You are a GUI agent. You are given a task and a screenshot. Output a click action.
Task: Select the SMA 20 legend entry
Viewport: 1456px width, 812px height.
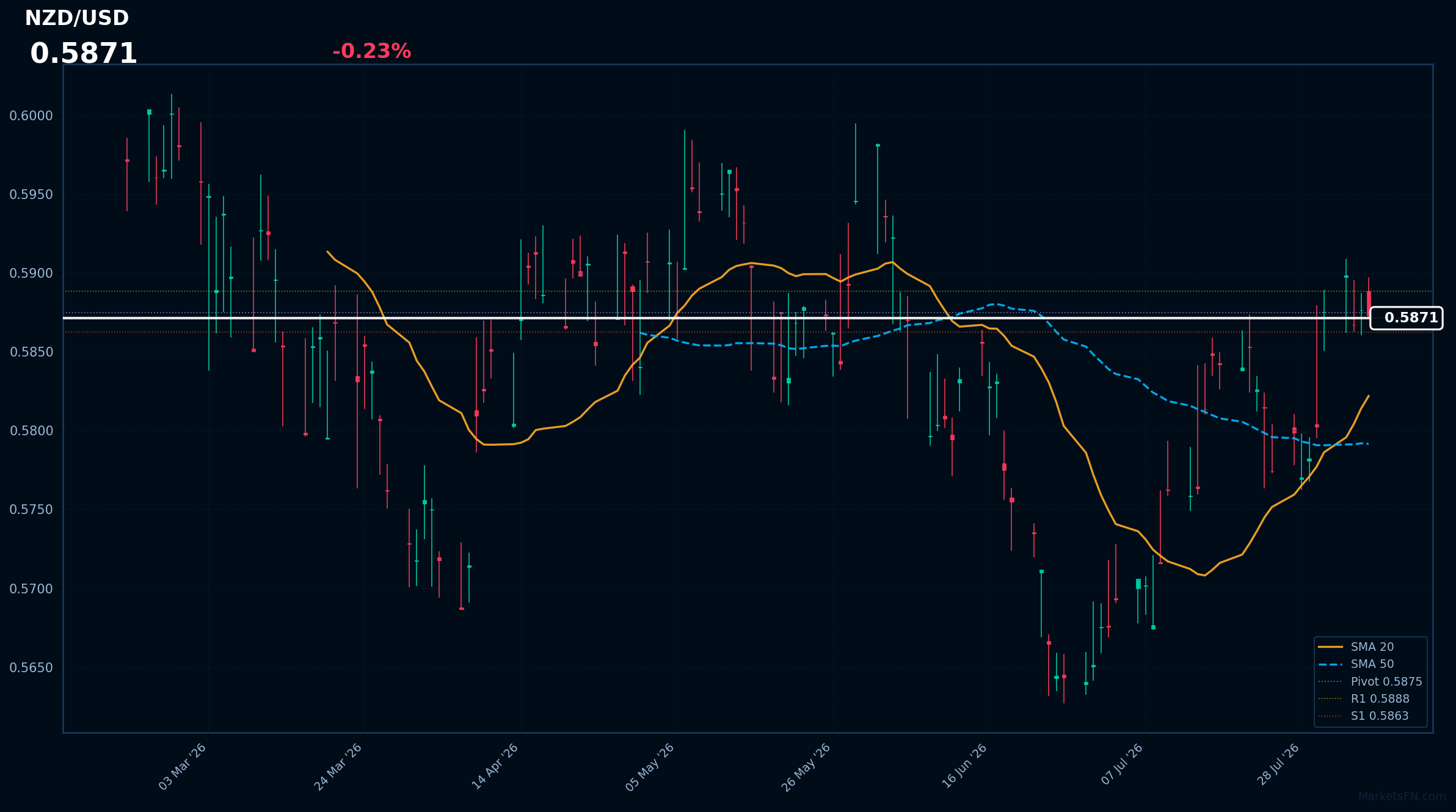[x=1372, y=647]
